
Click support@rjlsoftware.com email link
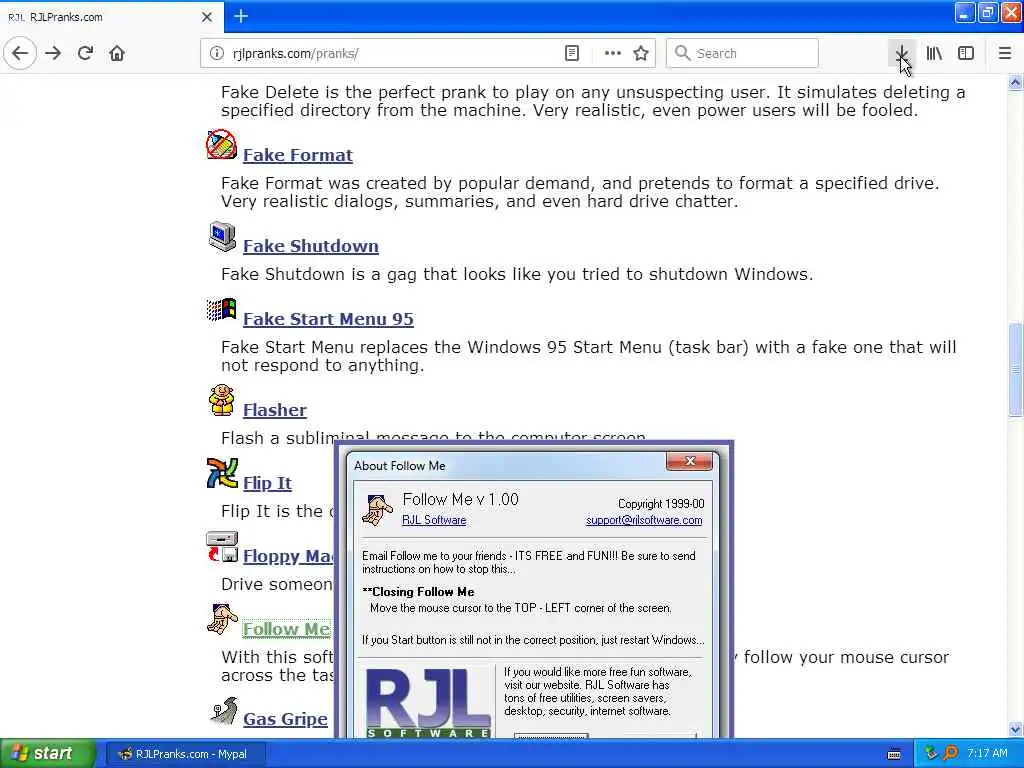click(644, 520)
